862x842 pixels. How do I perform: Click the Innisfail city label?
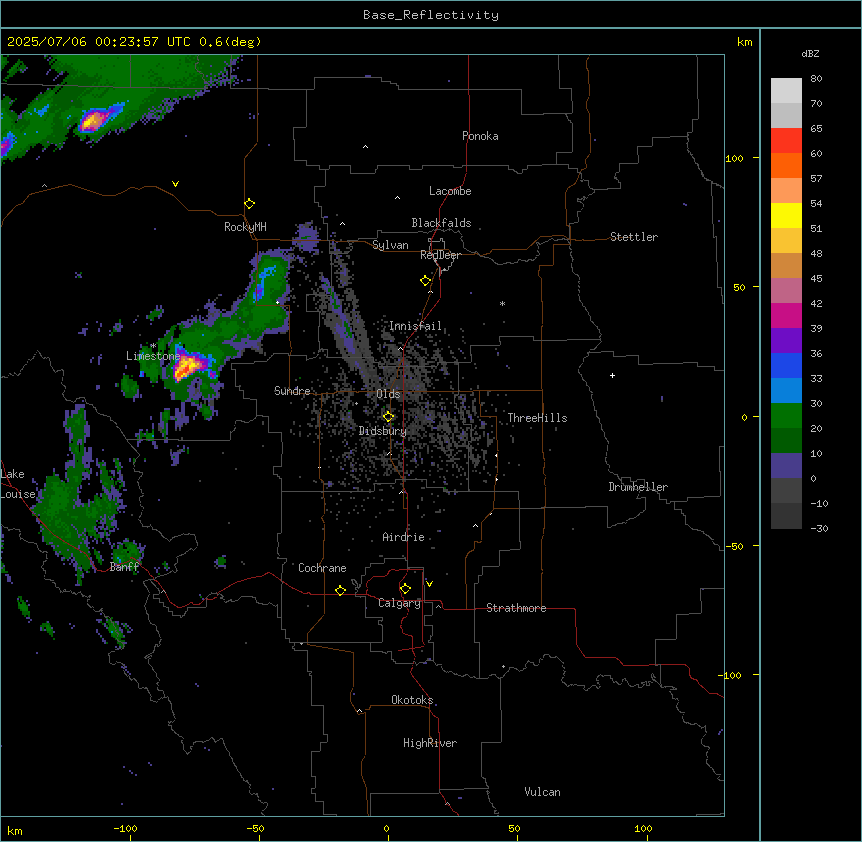coord(415,326)
